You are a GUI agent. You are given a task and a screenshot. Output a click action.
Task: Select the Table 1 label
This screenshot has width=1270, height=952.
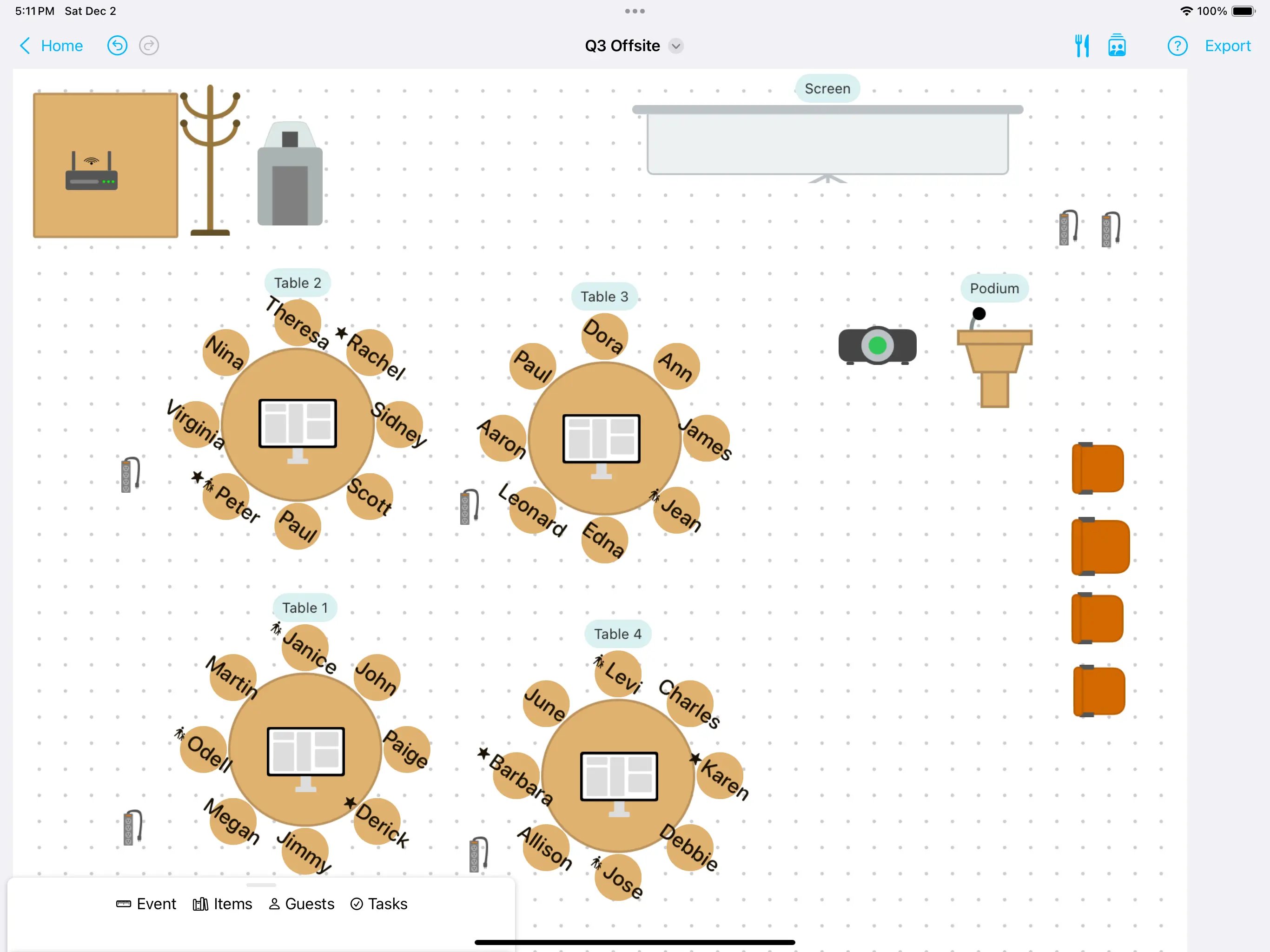pyautogui.click(x=305, y=608)
